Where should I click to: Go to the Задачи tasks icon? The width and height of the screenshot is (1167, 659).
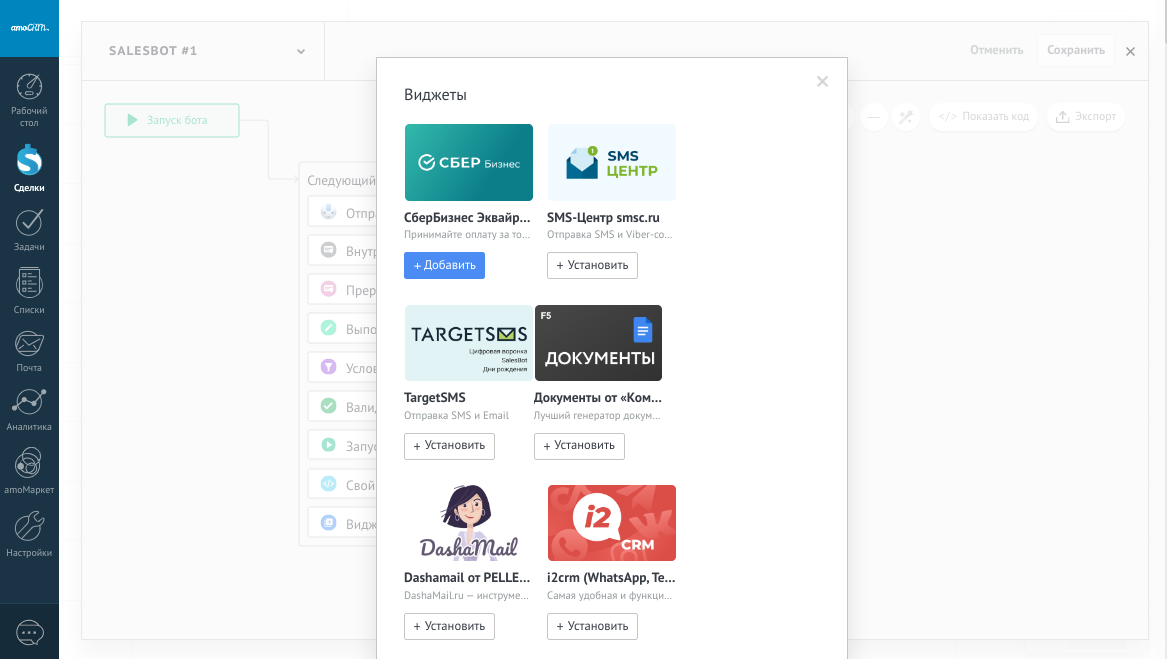tap(29, 224)
